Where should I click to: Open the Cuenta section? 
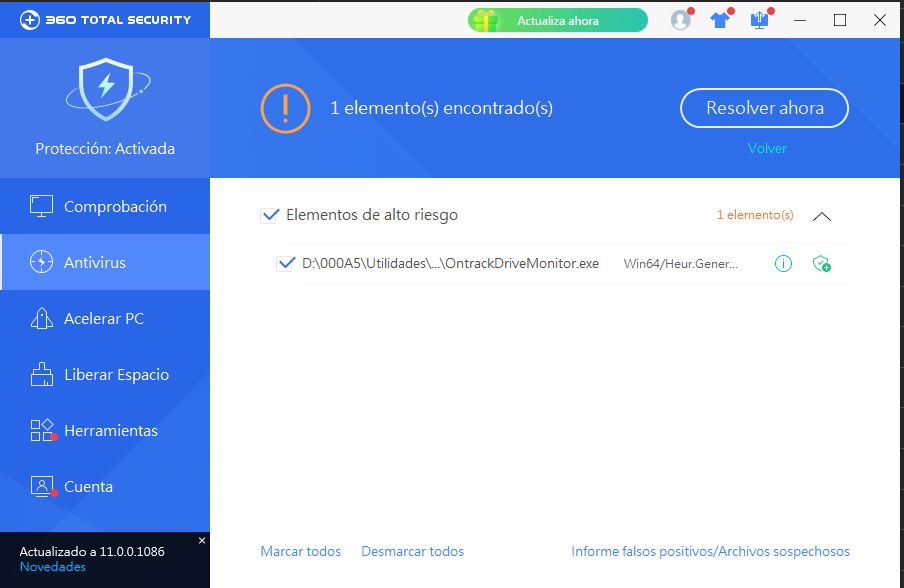[105, 486]
